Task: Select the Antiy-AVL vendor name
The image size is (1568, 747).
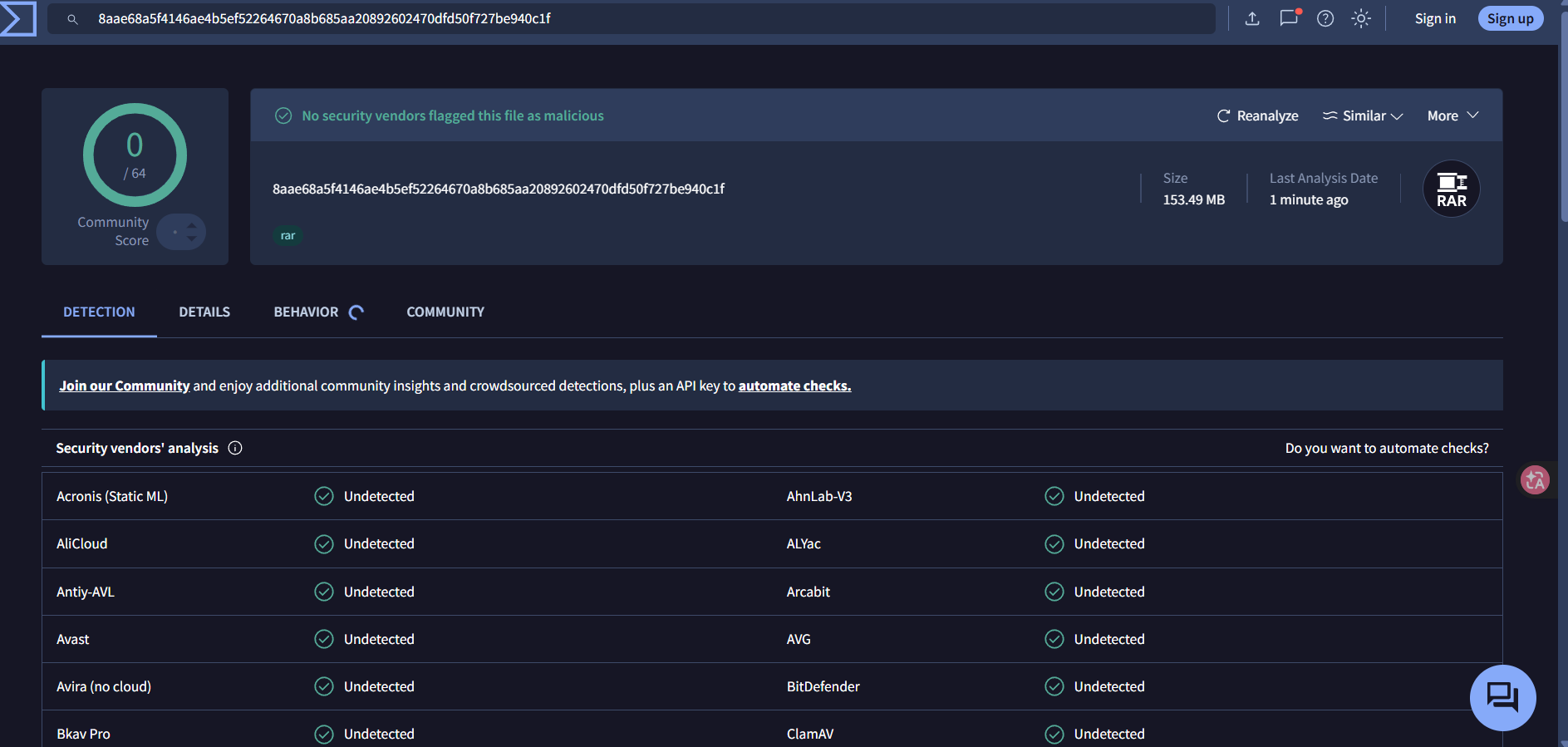Action: point(86,592)
